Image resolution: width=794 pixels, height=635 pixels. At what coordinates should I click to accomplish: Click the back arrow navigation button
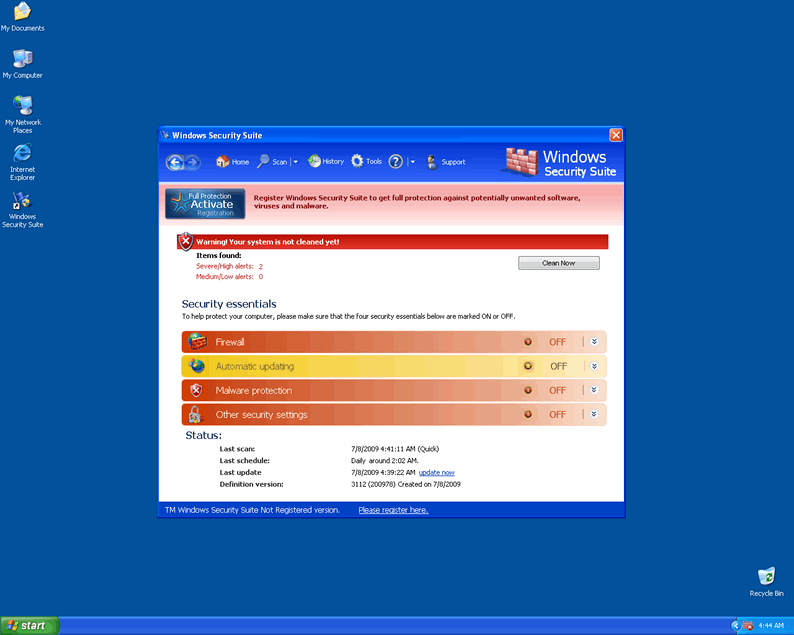(x=175, y=162)
